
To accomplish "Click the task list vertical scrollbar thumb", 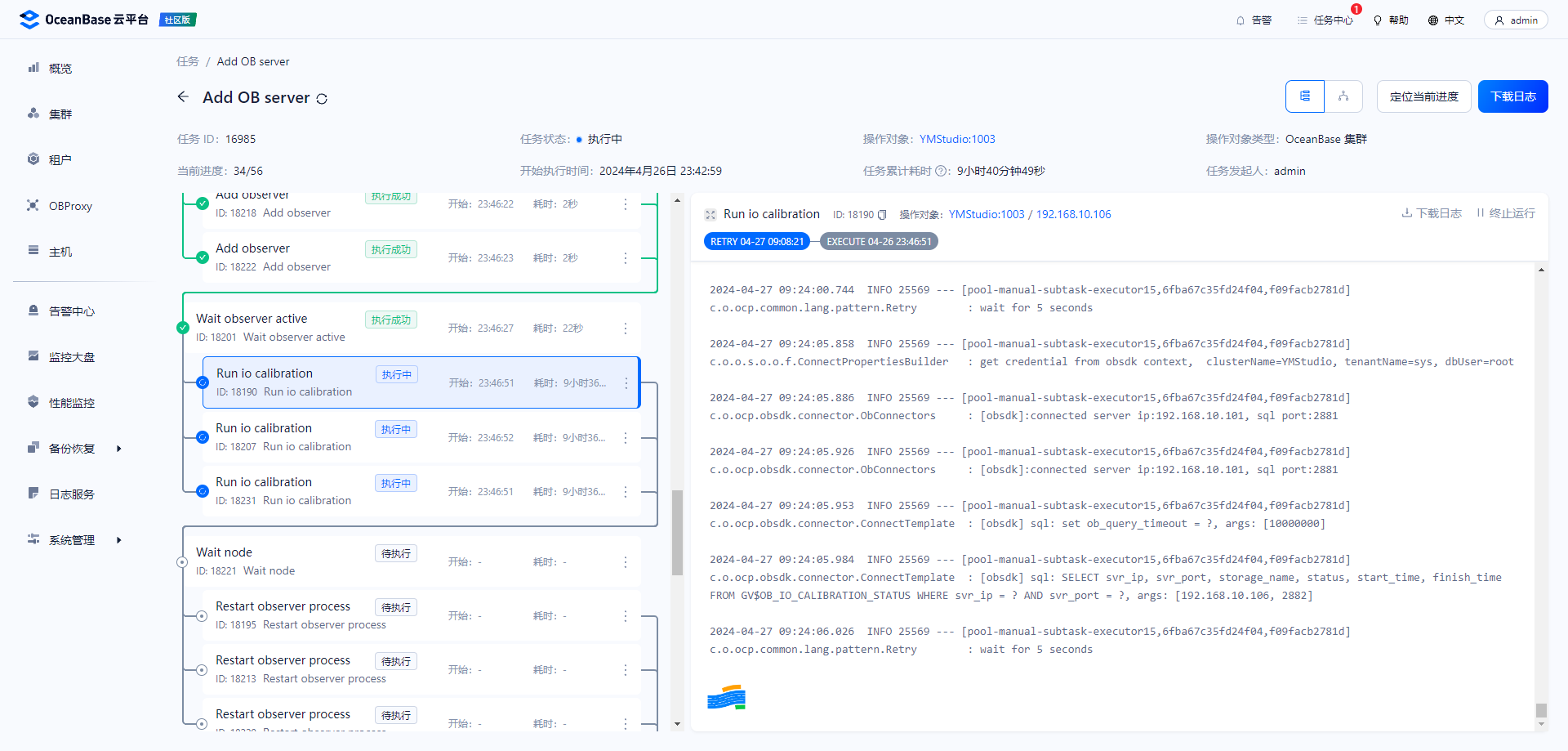I will click(x=677, y=532).
